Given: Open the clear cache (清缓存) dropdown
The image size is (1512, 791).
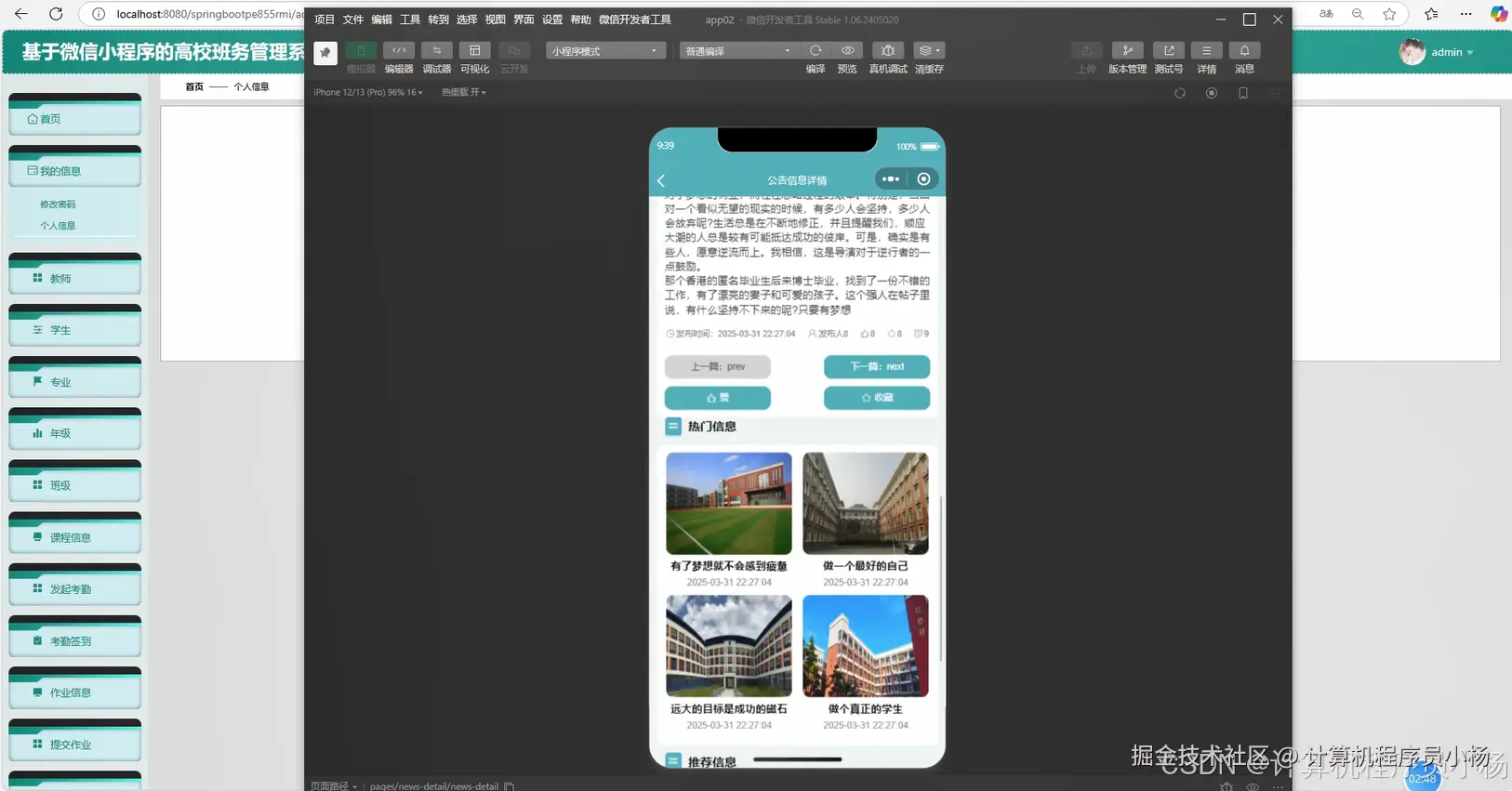Looking at the screenshot, I should point(928,50).
